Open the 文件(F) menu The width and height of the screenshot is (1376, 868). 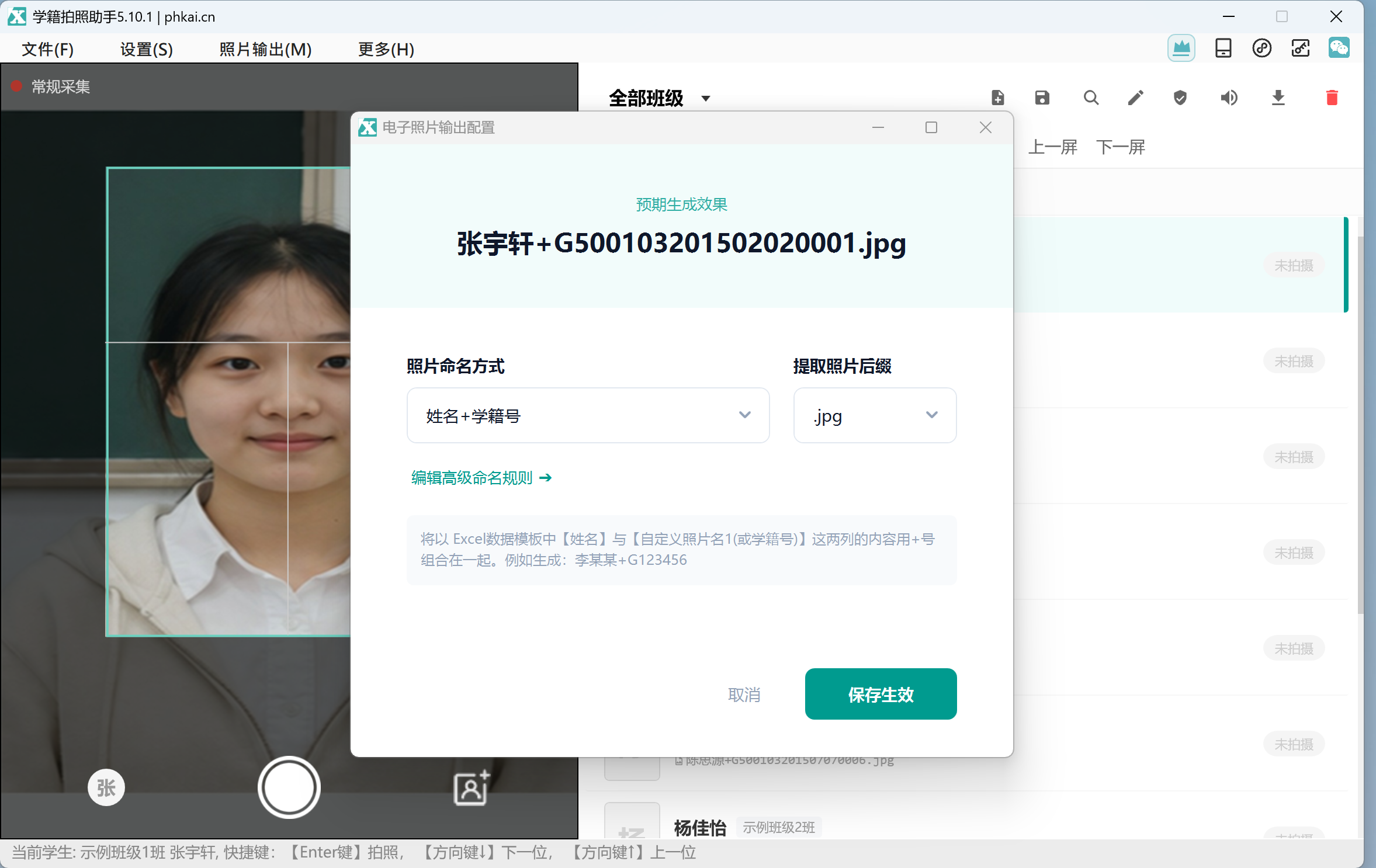pos(47,49)
